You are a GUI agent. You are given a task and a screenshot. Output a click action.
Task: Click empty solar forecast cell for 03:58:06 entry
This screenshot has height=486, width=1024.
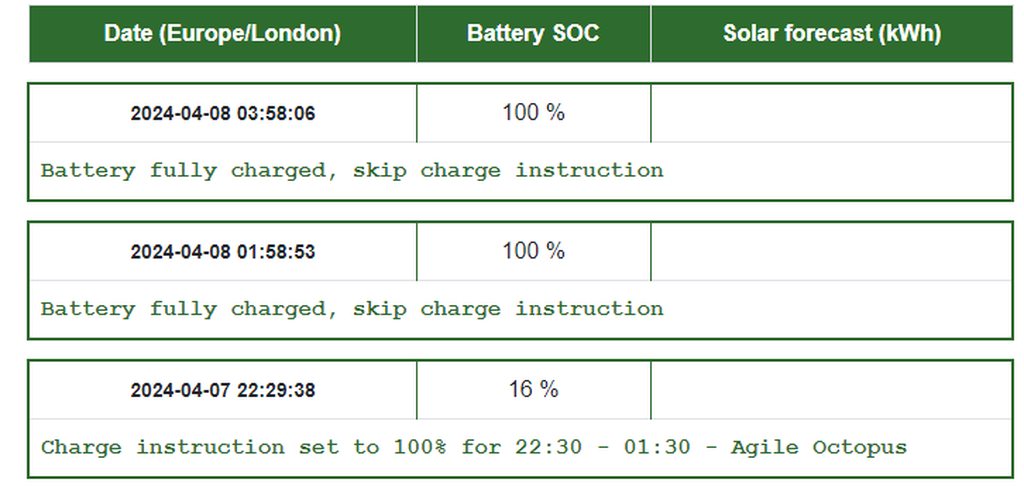click(x=831, y=113)
